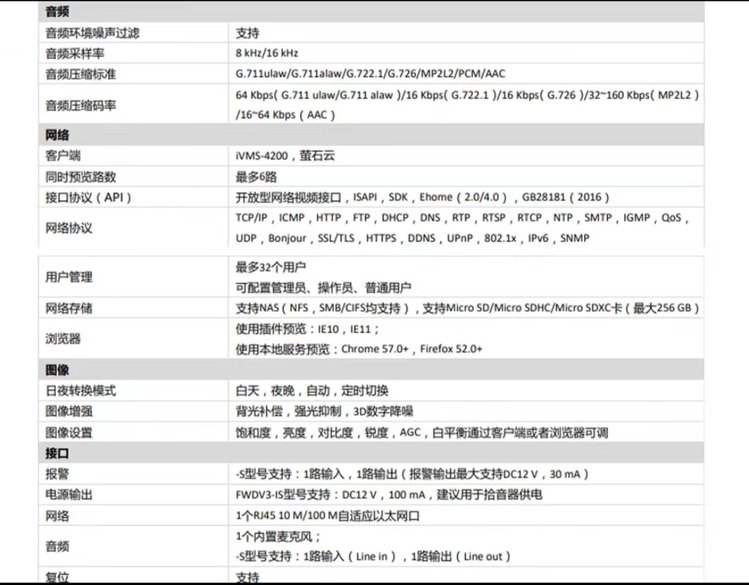The image size is (749, 585).
Task: Click the 图像增强 row label
Action: tap(70, 411)
